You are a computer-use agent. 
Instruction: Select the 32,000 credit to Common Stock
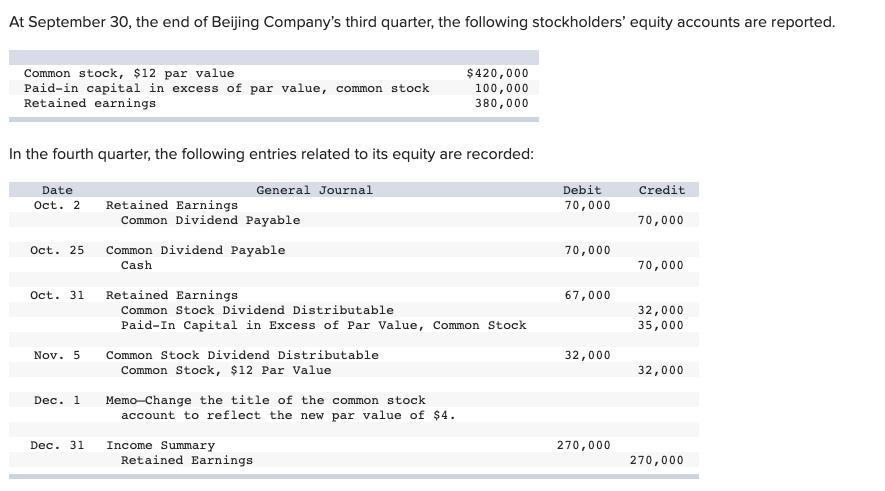[x=660, y=370]
